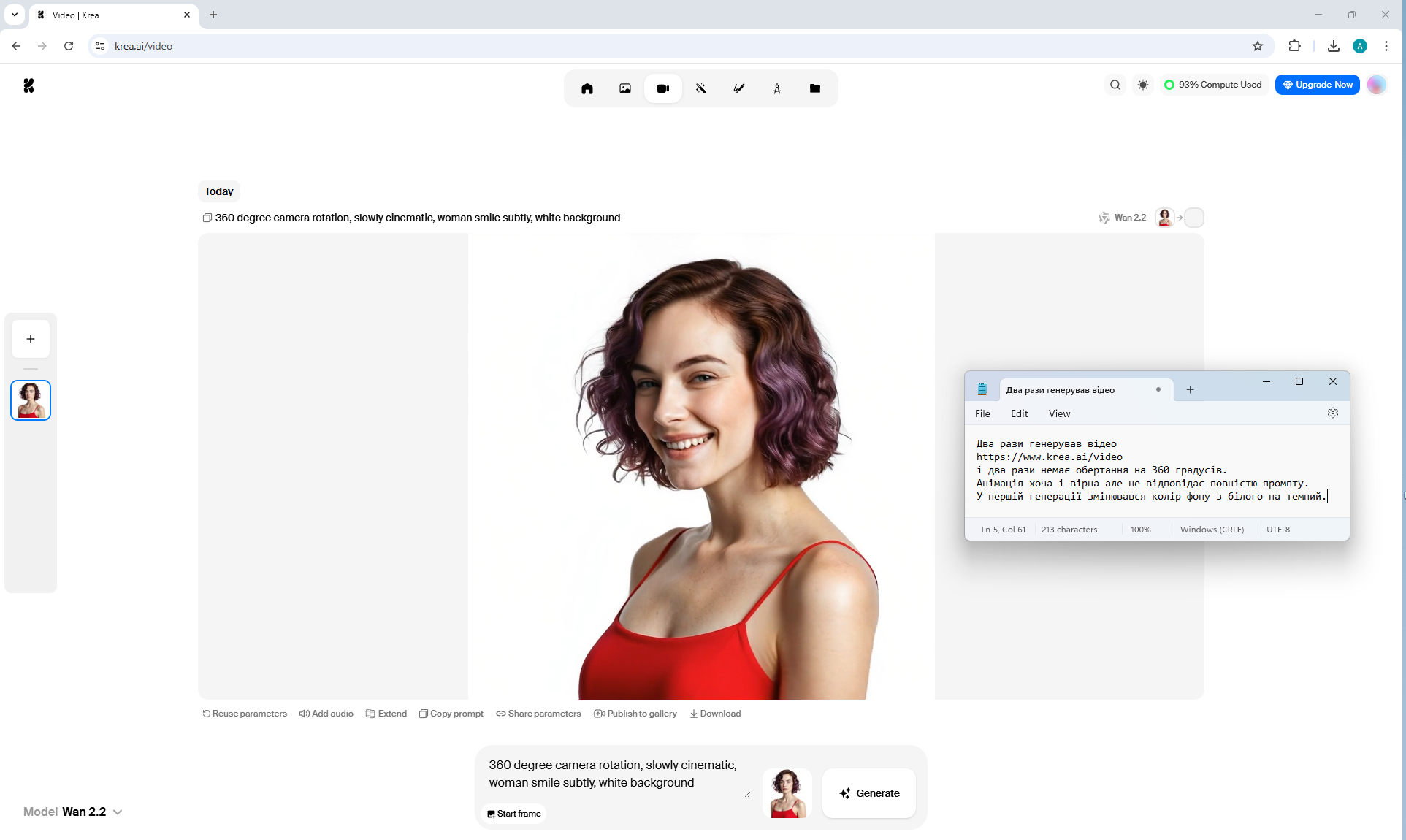This screenshot has width=1406, height=840.
Task: Toggle the light/dark theme sun icon
Action: 1143,85
